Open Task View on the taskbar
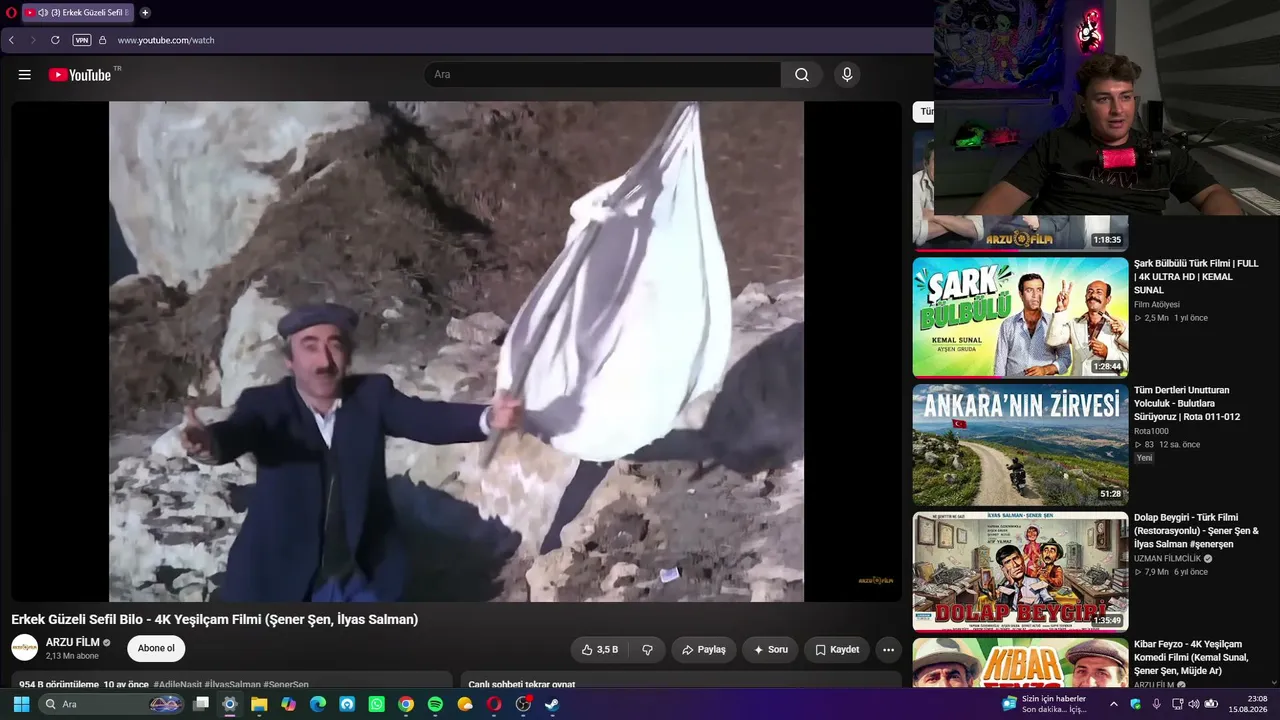 201,704
